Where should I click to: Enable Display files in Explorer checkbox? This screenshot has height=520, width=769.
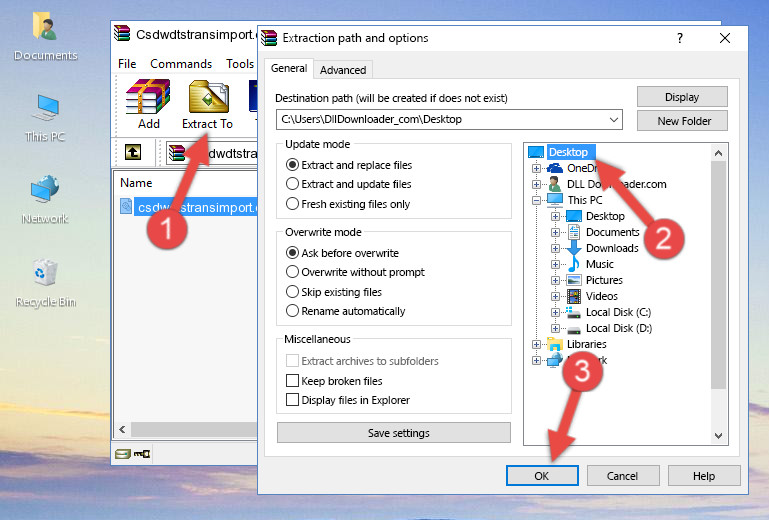coord(292,400)
